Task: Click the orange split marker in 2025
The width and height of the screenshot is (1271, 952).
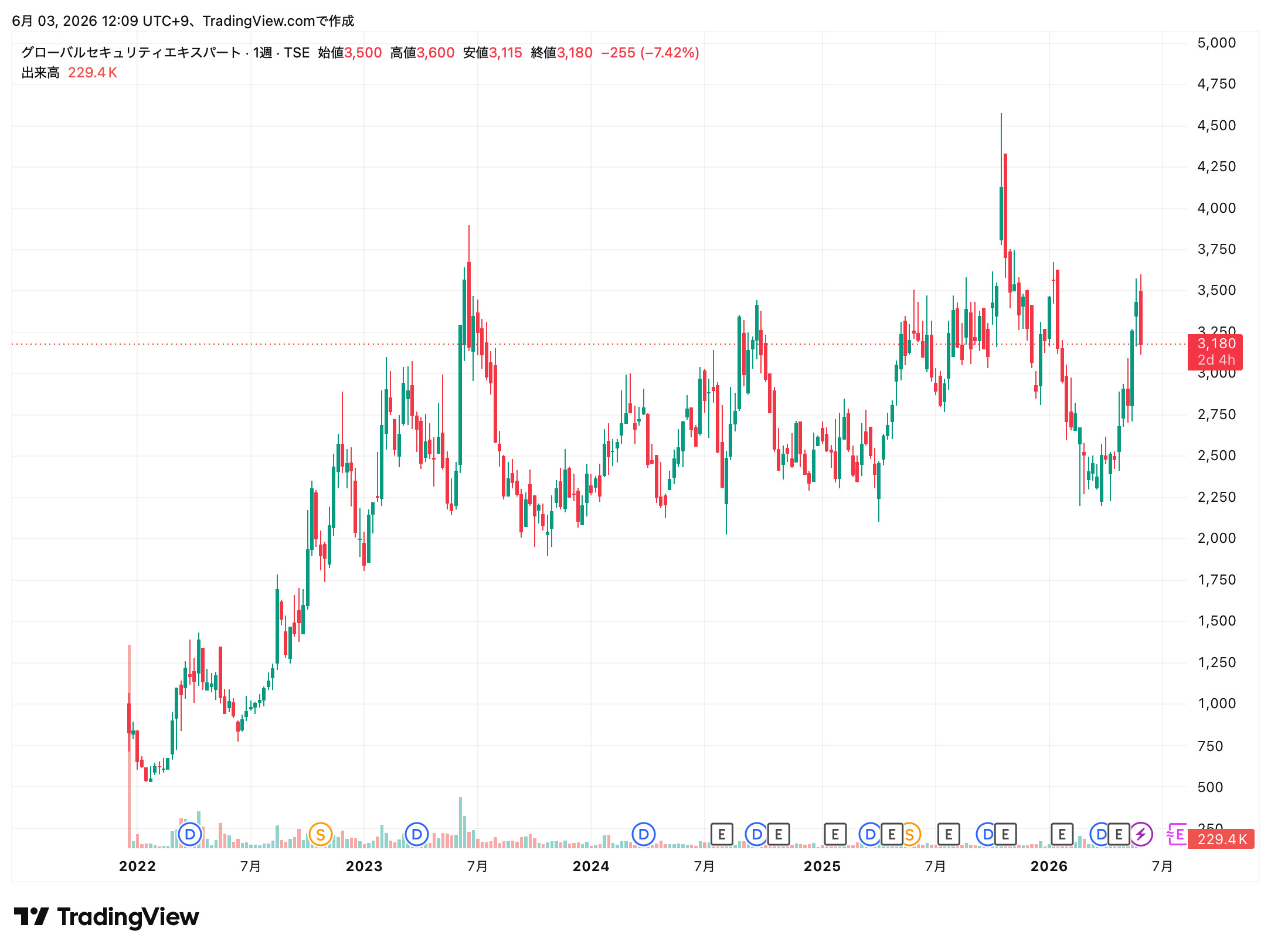Action: 910,834
